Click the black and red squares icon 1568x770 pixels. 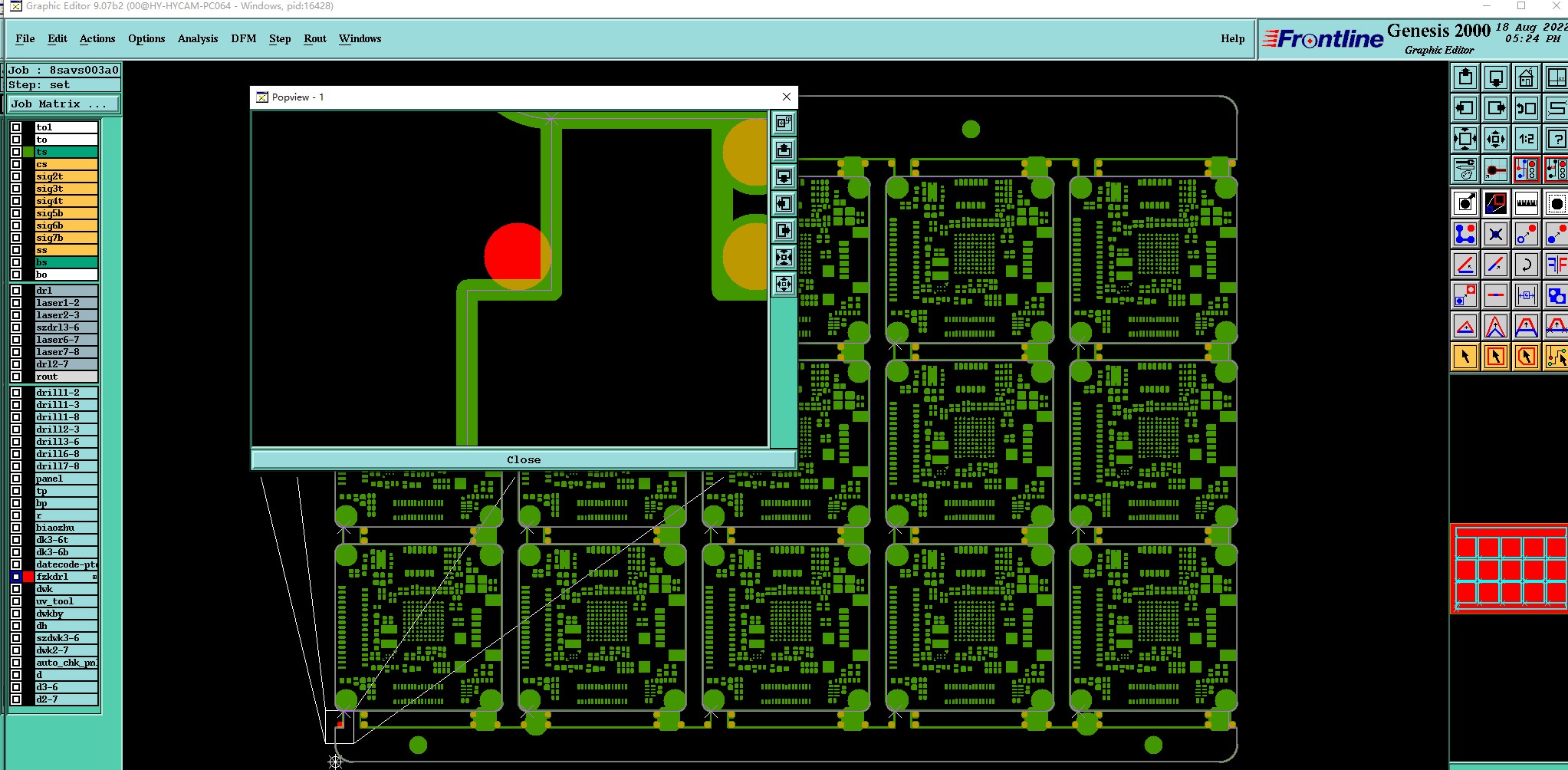(x=1496, y=203)
